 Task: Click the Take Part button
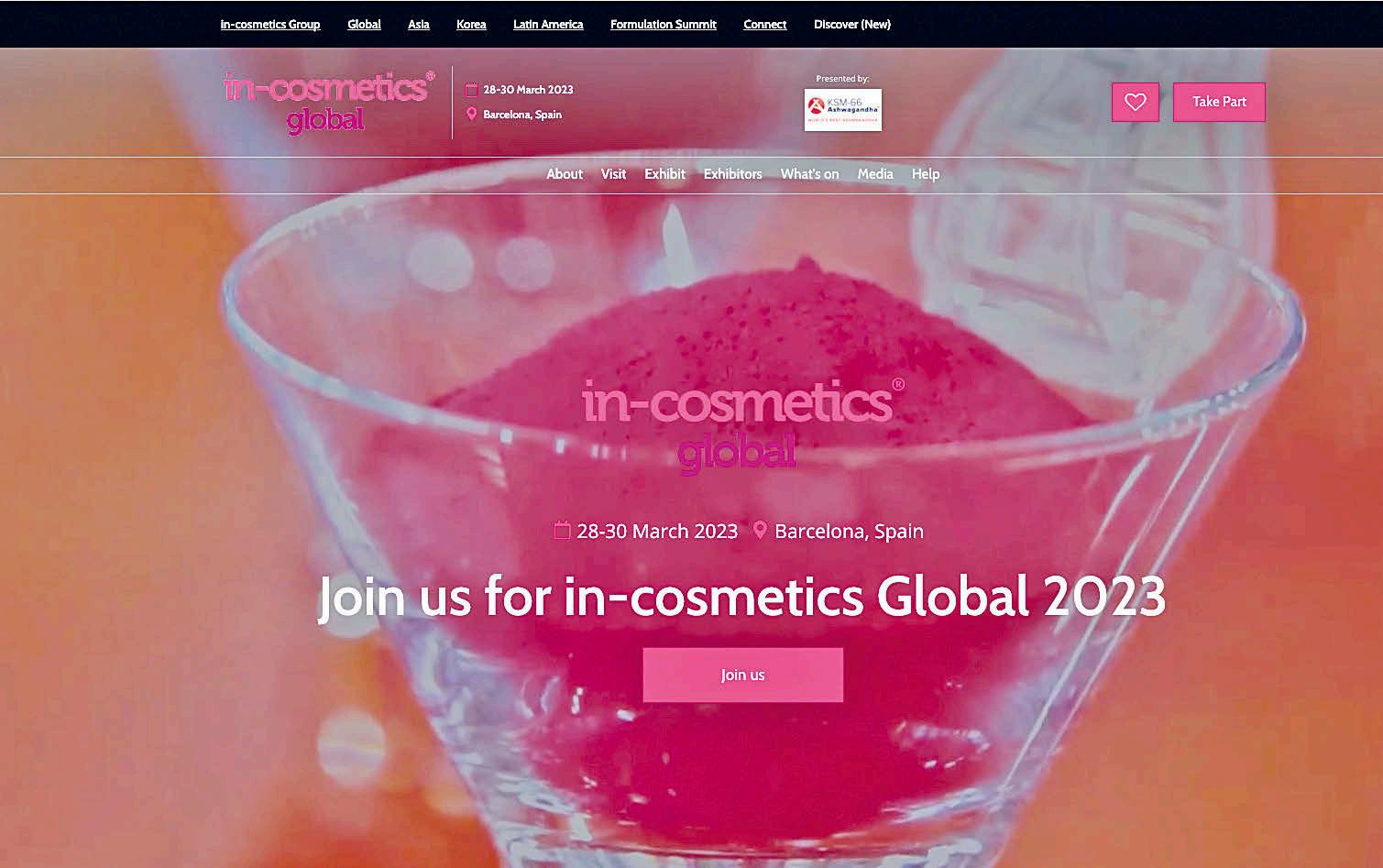(x=1219, y=102)
